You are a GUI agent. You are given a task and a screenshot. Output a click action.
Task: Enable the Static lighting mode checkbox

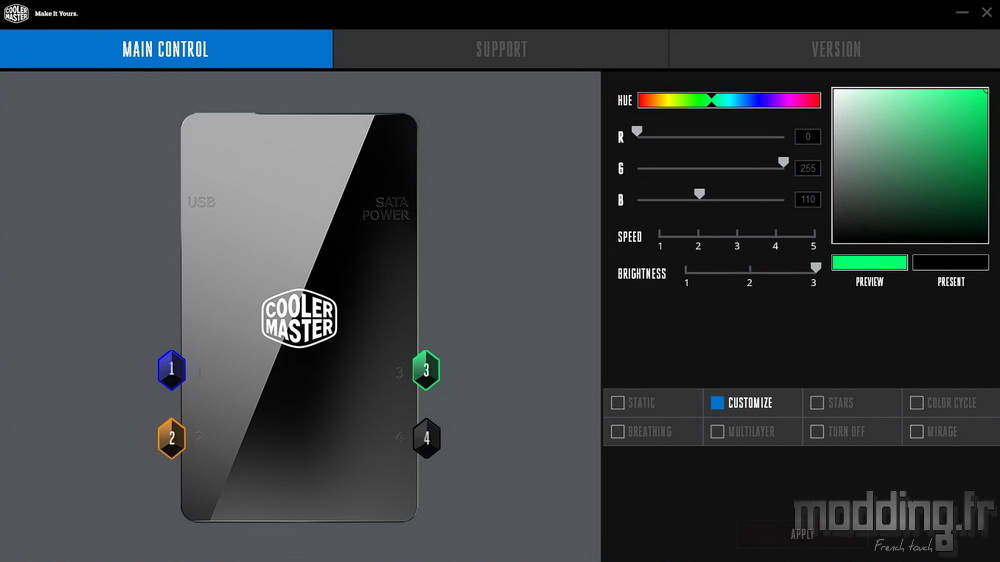[617, 403]
